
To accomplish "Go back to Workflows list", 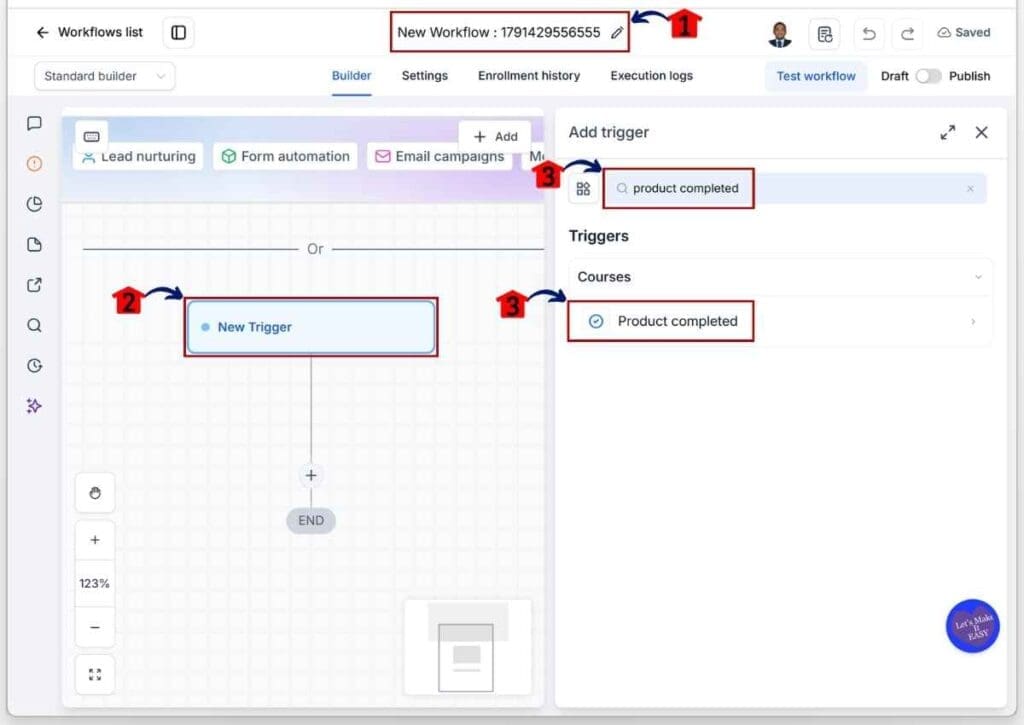I will click(x=89, y=32).
